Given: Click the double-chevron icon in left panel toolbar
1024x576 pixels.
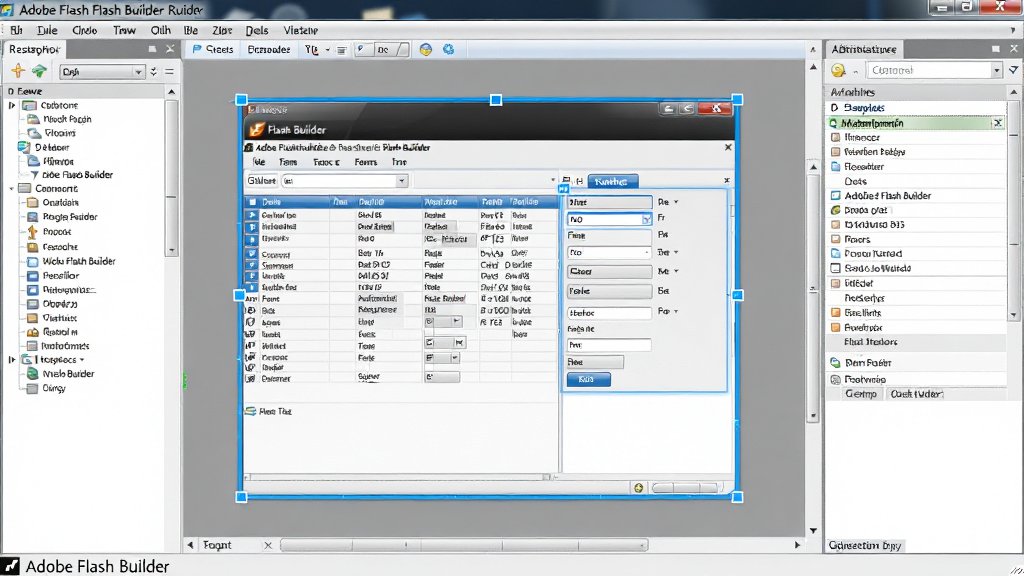Looking at the screenshot, I should 154,72.
